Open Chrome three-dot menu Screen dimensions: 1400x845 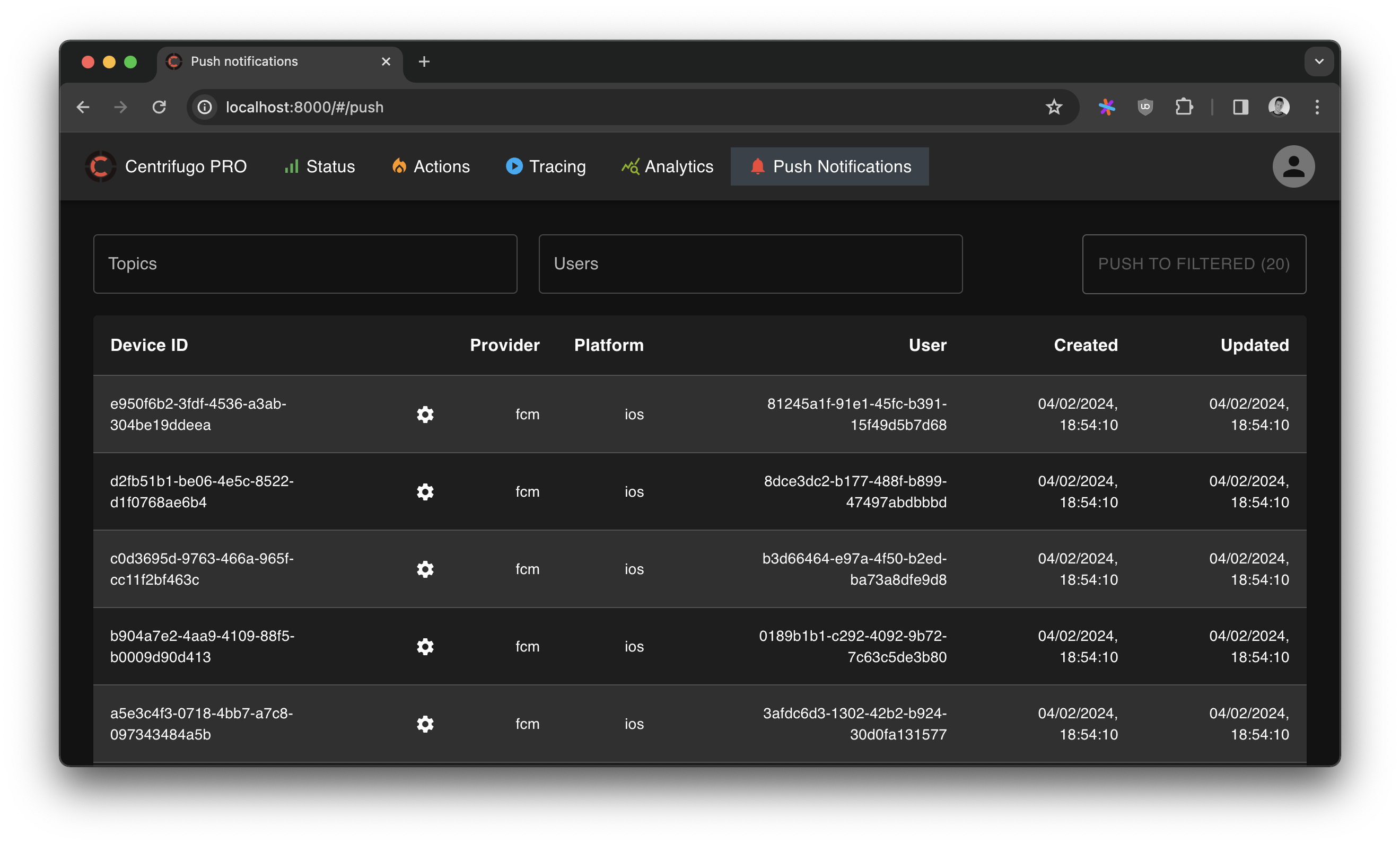click(1316, 107)
